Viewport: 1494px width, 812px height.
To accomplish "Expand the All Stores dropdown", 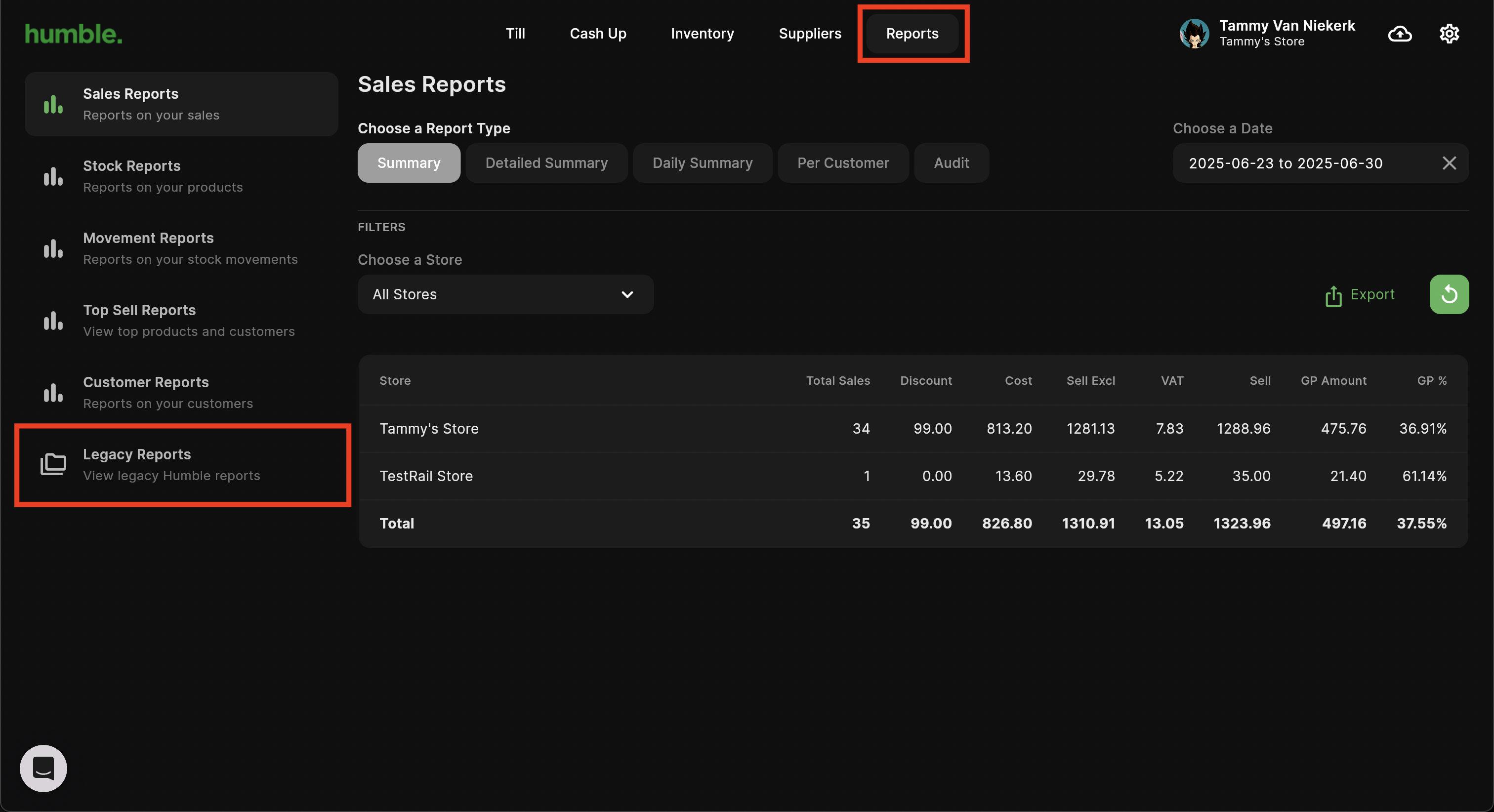I will coord(506,294).
